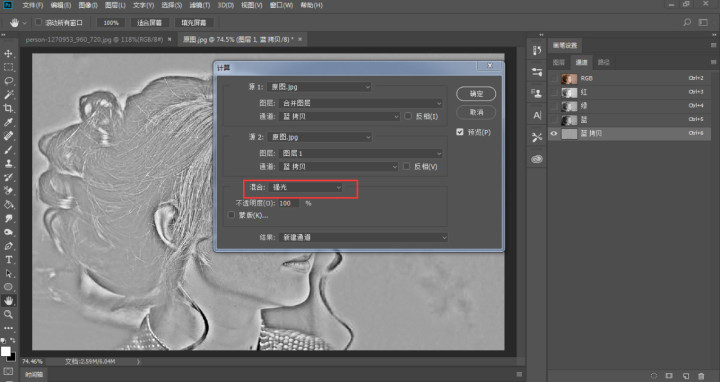The width and height of the screenshot is (720, 382).
Task: Open Hand tool preset picker arrow
Action: [24, 22]
